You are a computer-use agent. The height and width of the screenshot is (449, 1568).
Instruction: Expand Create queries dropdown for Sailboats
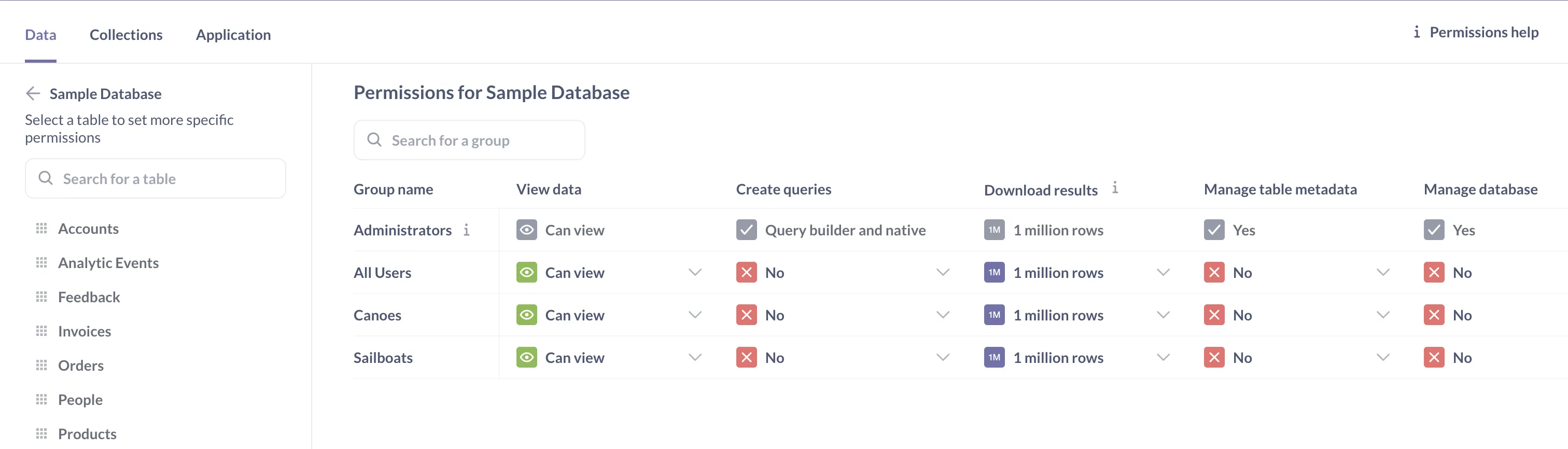pos(942,357)
